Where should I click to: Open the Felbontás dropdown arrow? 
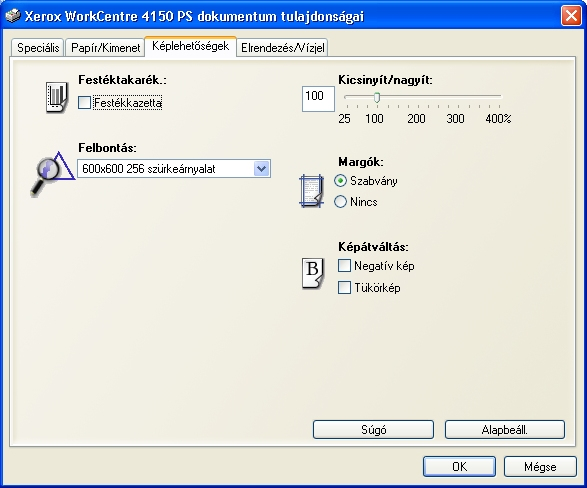(x=261, y=169)
